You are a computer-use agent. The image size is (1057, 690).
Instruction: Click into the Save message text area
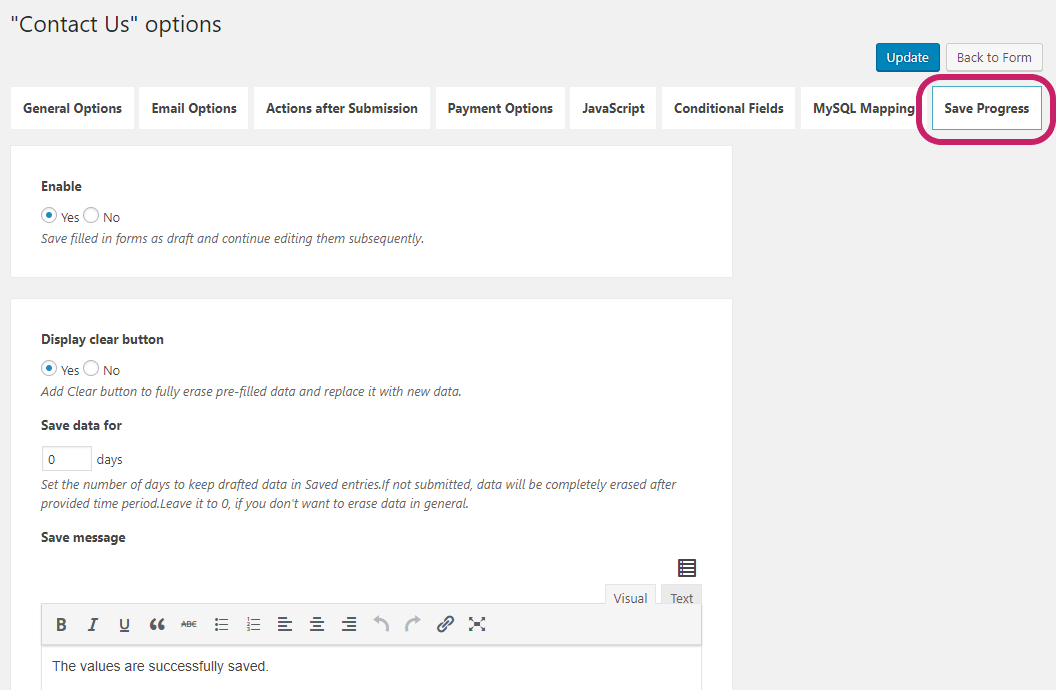tap(371, 667)
